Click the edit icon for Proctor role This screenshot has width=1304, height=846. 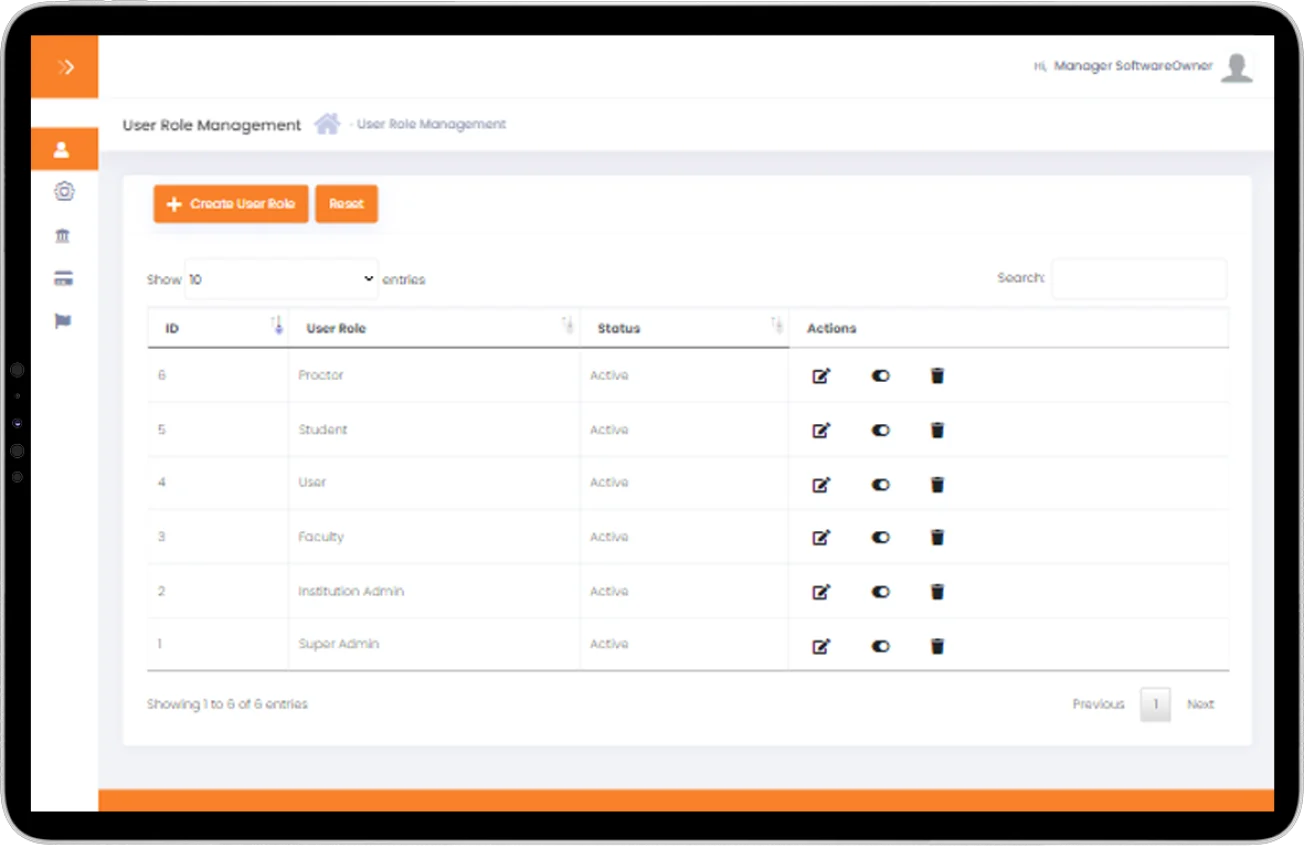(x=821, y=376)
